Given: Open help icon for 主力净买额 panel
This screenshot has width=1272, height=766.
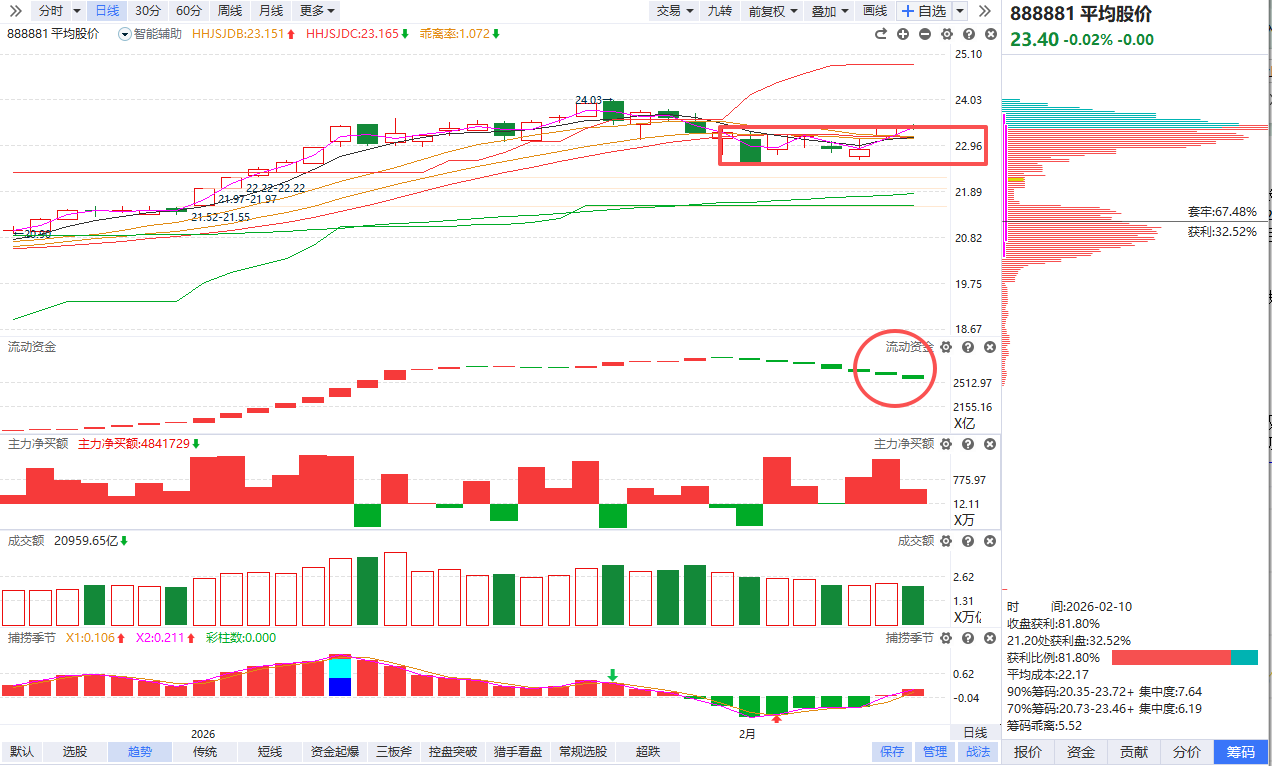Looking at the screenshot, I should tap(968, 444).
